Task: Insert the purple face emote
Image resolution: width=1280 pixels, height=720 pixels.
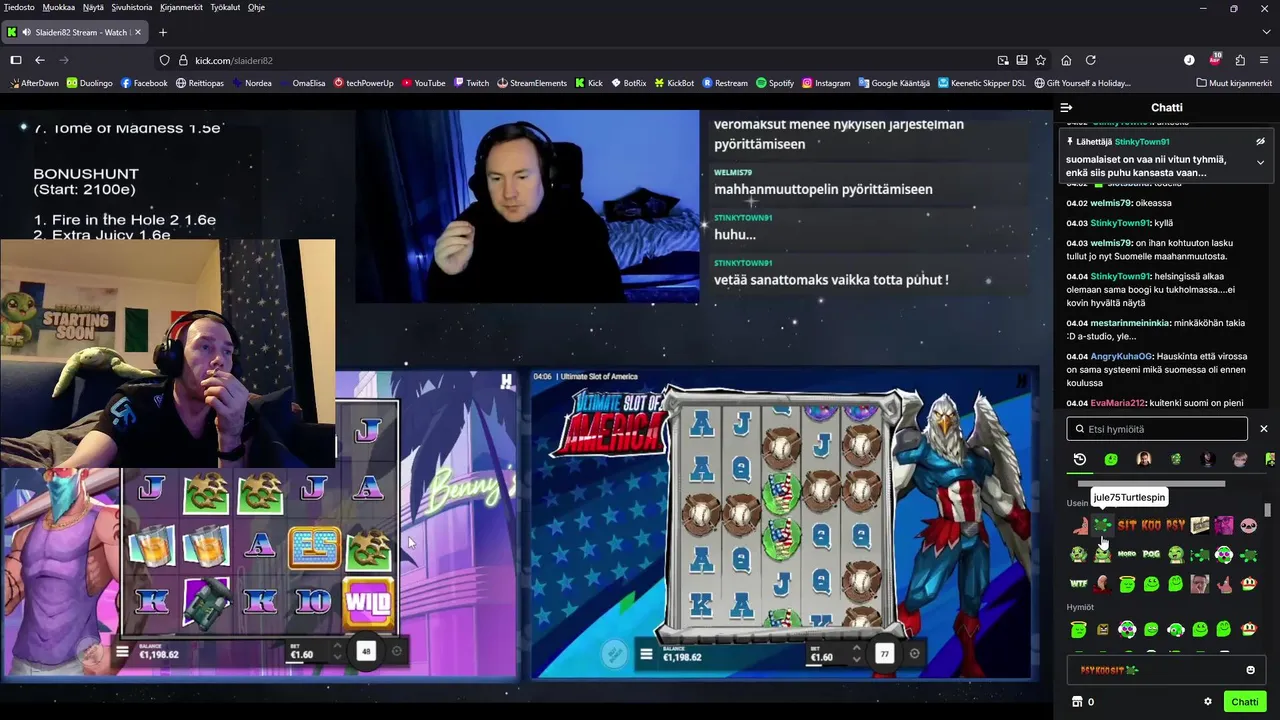Action: click(1224, 525)
